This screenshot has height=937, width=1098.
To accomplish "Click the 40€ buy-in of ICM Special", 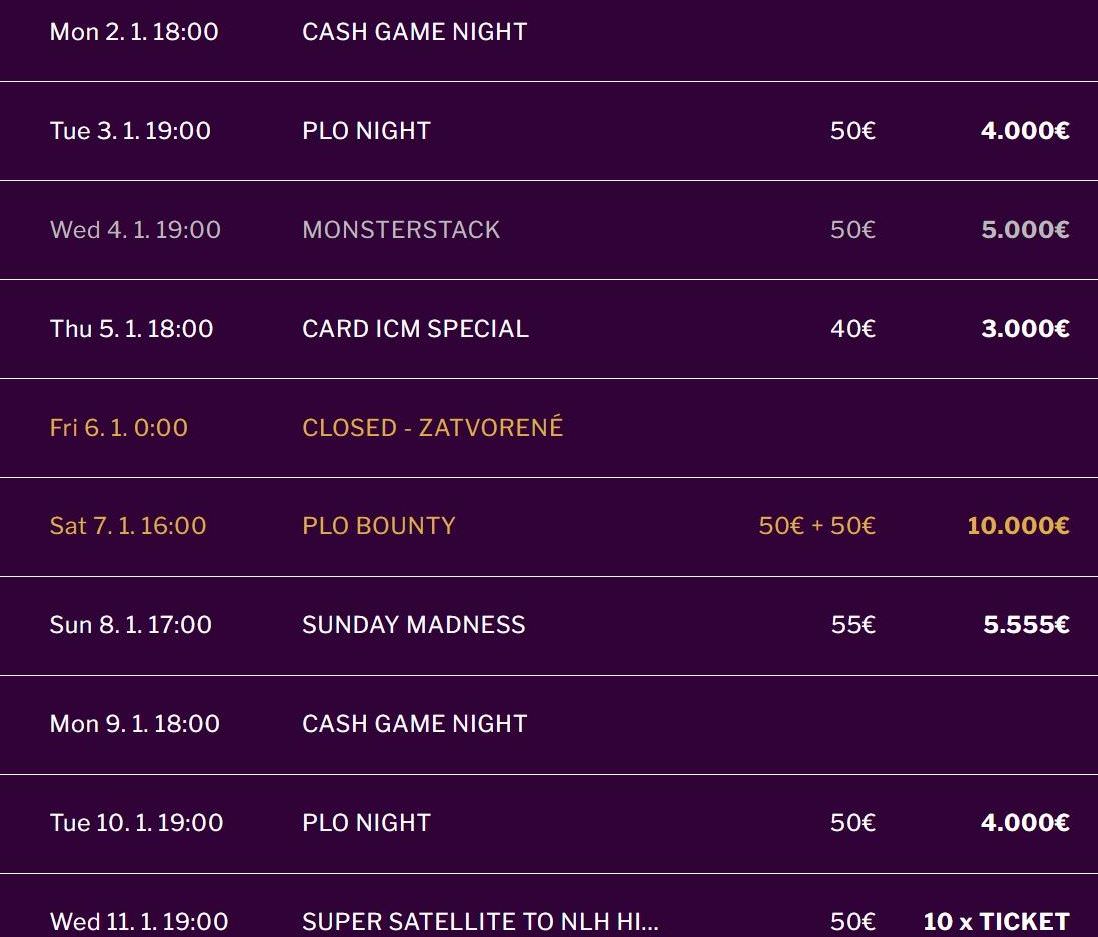I will (x=852, y=329).
